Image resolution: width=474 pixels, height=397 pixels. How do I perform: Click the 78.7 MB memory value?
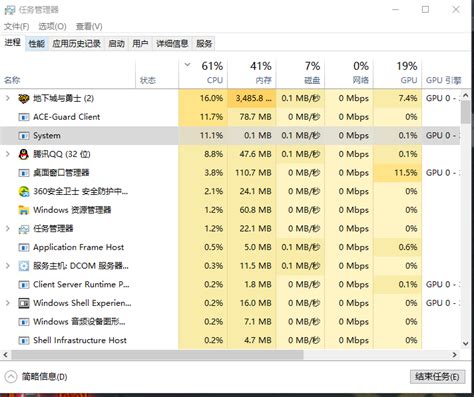coord(256,117)
